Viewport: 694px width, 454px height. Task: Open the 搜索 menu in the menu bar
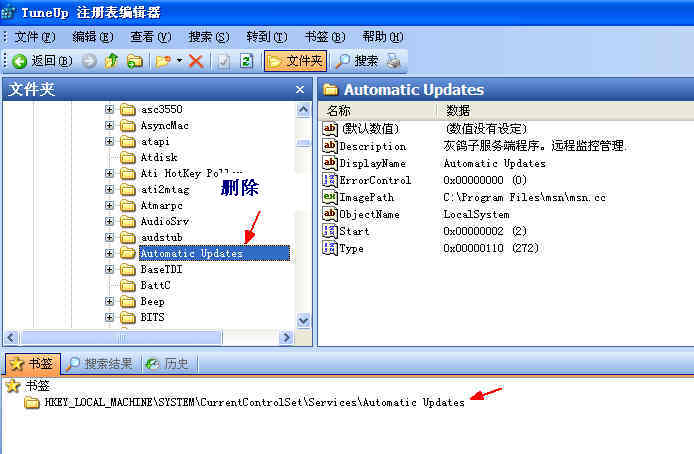click(x=209, y=37)
